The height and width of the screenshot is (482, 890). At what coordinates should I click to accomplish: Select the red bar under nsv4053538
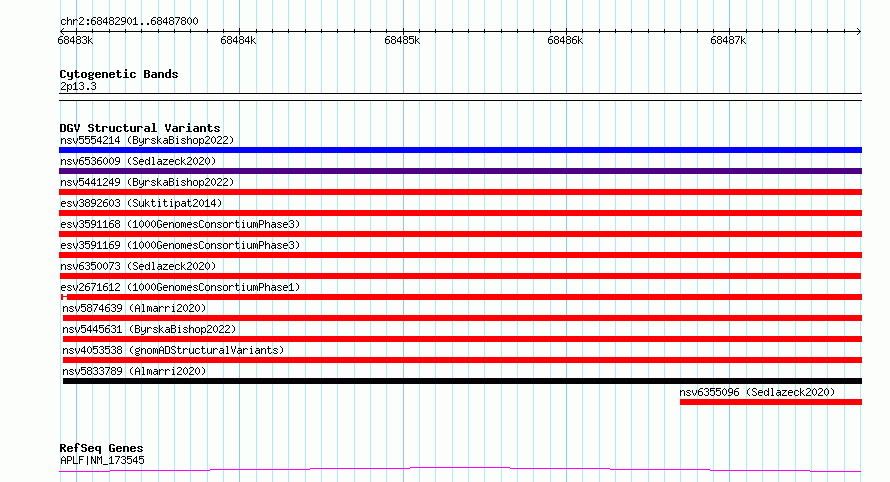(462, 360)
